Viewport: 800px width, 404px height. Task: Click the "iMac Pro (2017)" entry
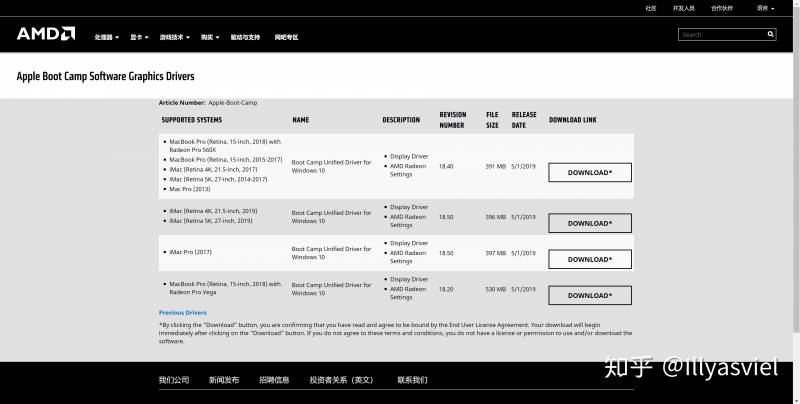[190, 252]
